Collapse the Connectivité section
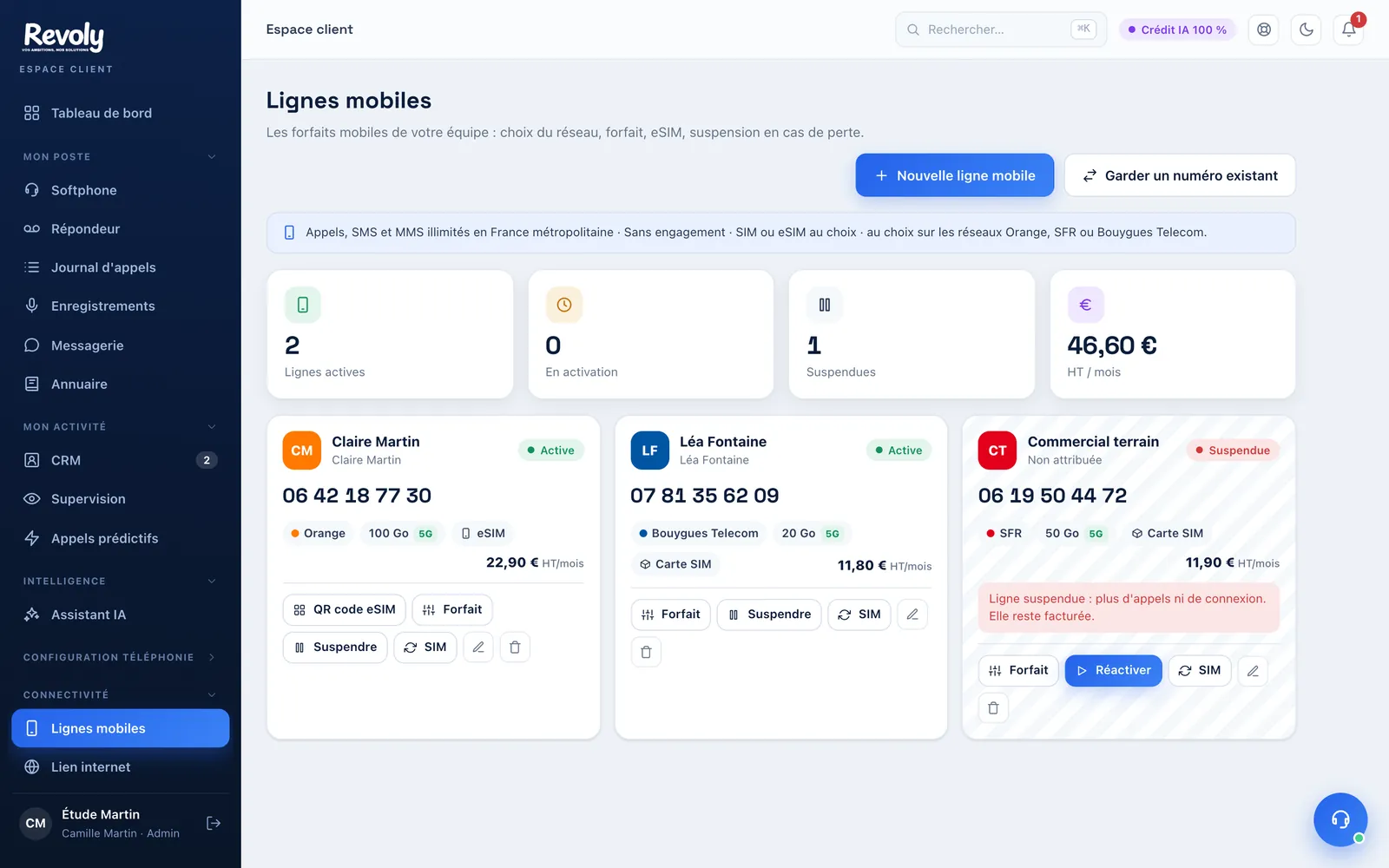Viewport: 1389px width, 868px height. [x=121, y=695]
